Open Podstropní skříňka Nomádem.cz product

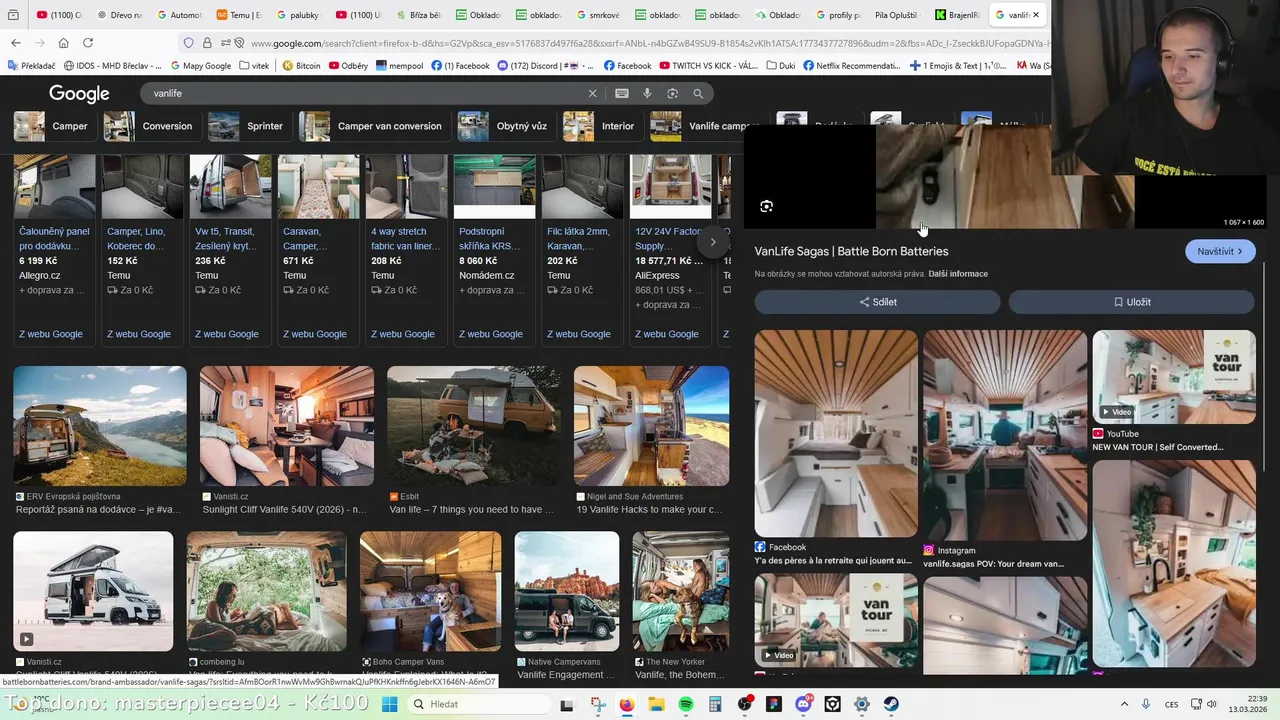(494, 250)
